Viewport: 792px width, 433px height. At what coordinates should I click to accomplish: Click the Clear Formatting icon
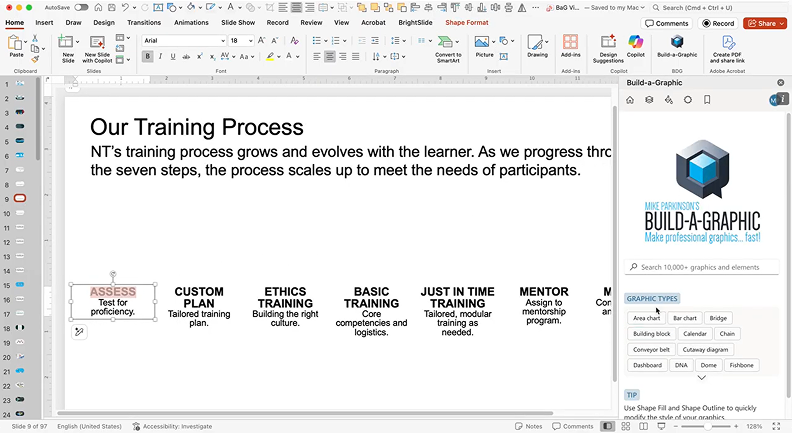(294, 40)
